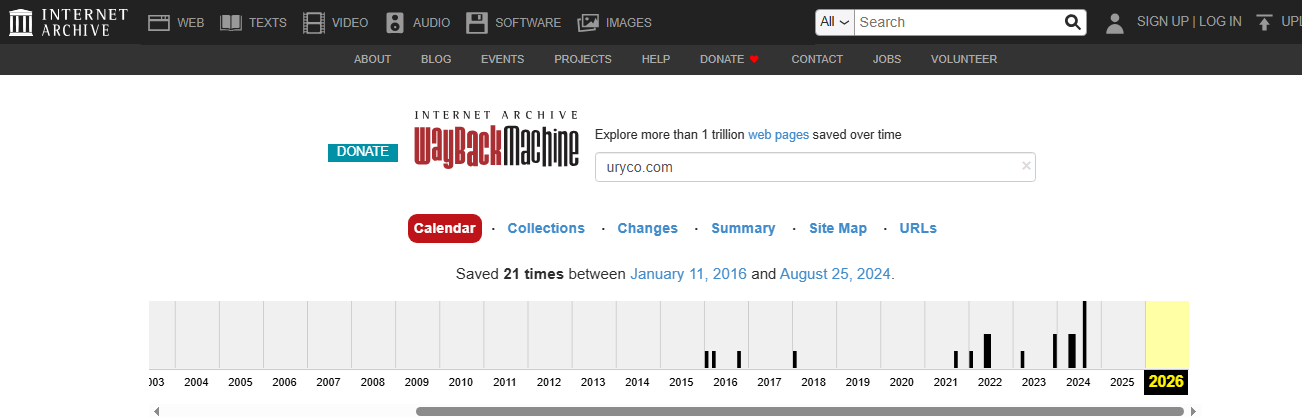The width and height of the screenshot is (1302, 417).
Task: Open Projects in the nav bar
Action: (583, 59)
